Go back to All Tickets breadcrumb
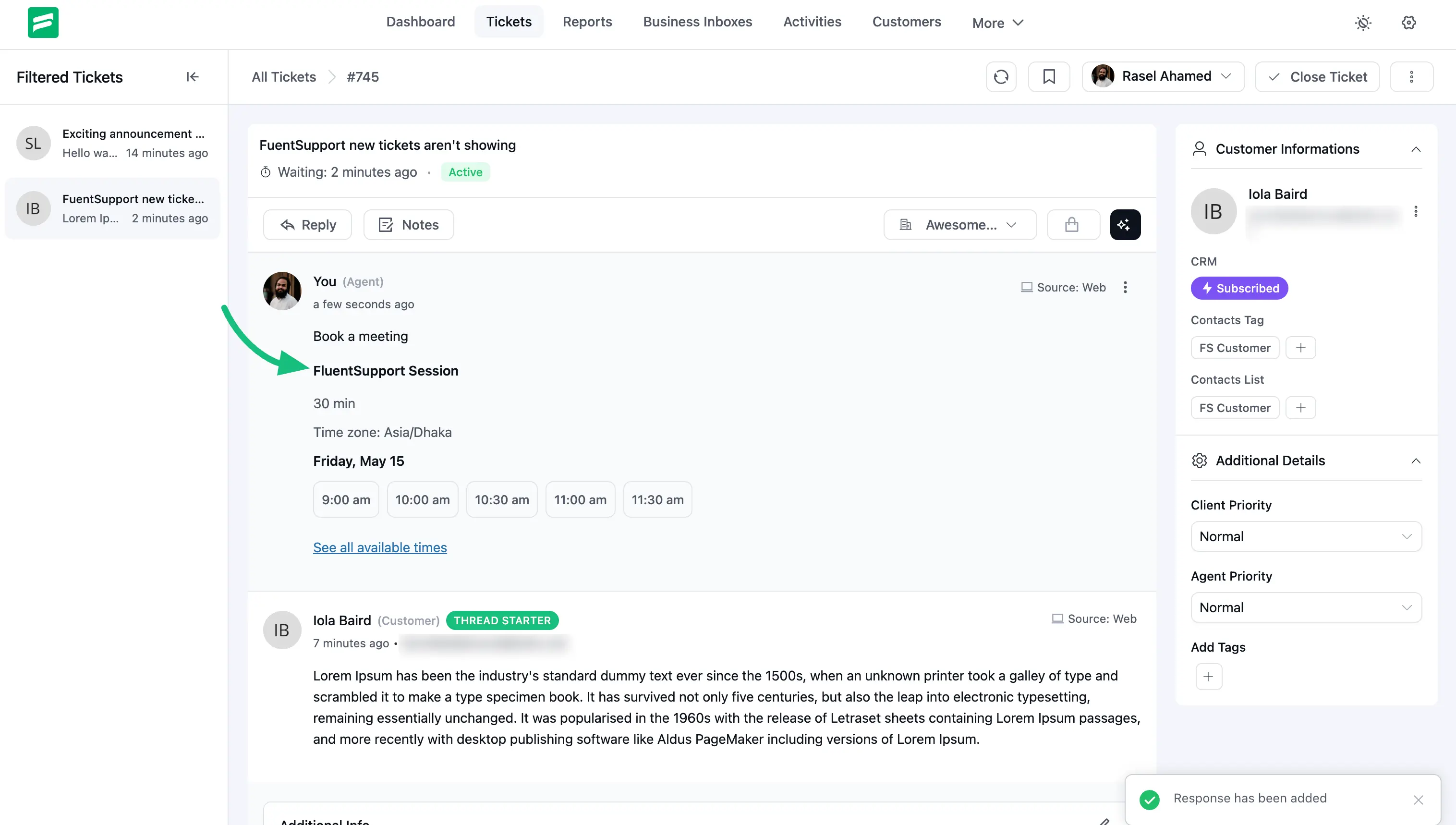 (x=284, y=76)
